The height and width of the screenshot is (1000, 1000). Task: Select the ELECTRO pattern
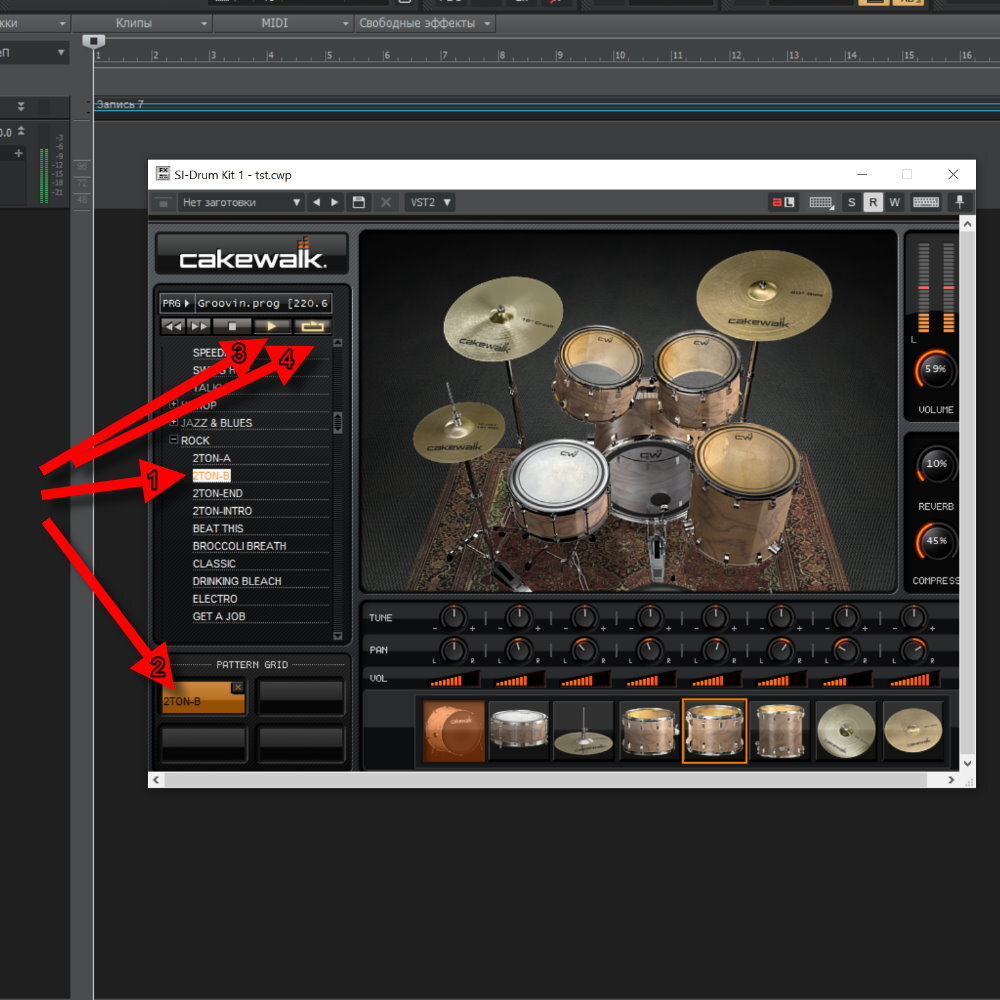tap(214, 599)
